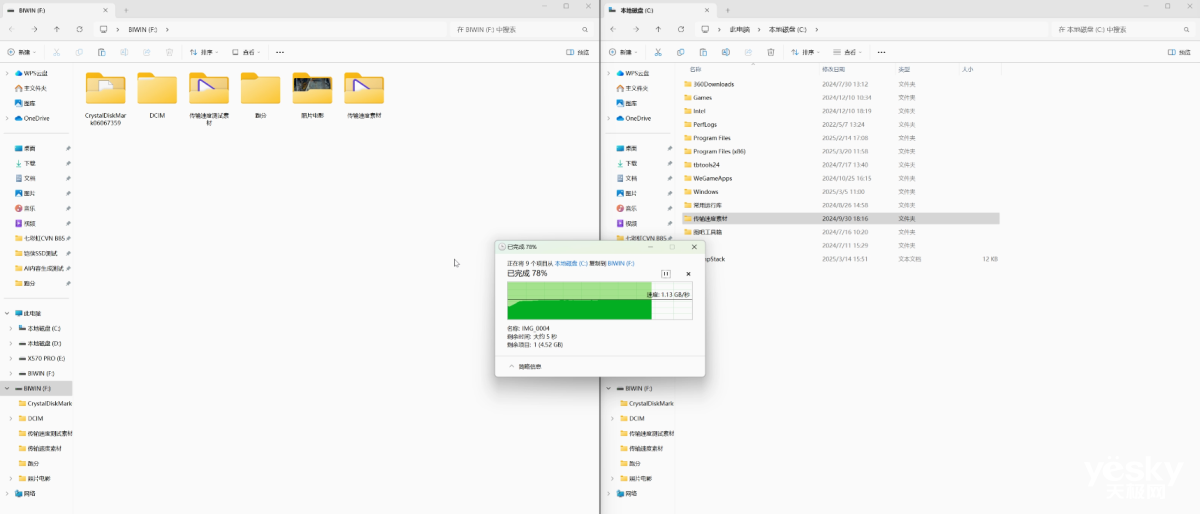Click the BIWIN (F:) destination link in copy dialog
1200x514 pixels.
pyautogui.click(x=621, y=263)
